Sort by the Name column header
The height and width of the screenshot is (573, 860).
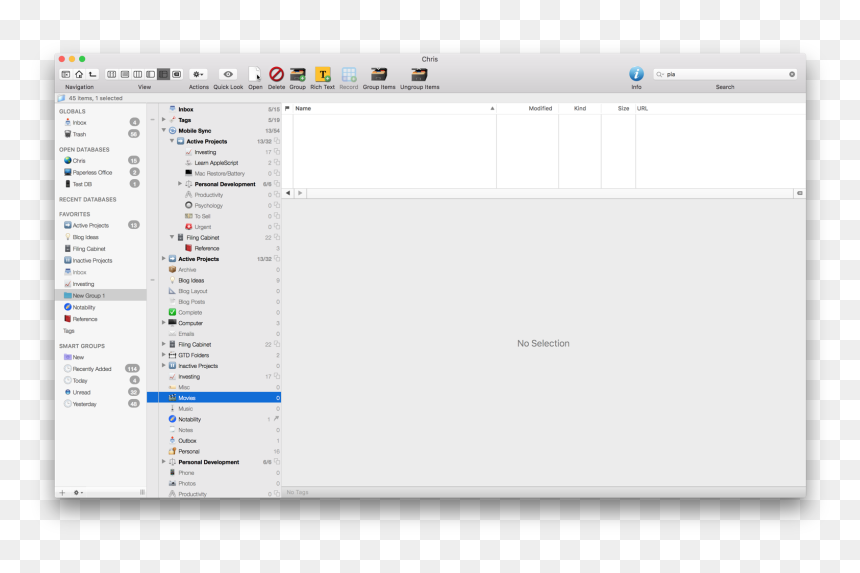(394, 109)
